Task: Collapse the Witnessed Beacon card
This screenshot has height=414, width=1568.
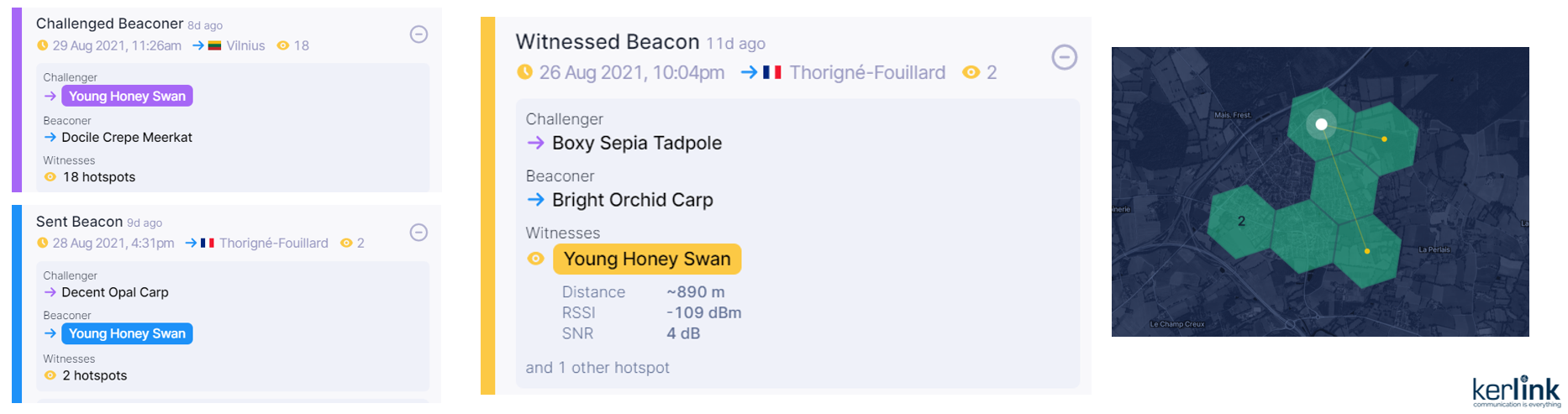Action: [1064, 57]
